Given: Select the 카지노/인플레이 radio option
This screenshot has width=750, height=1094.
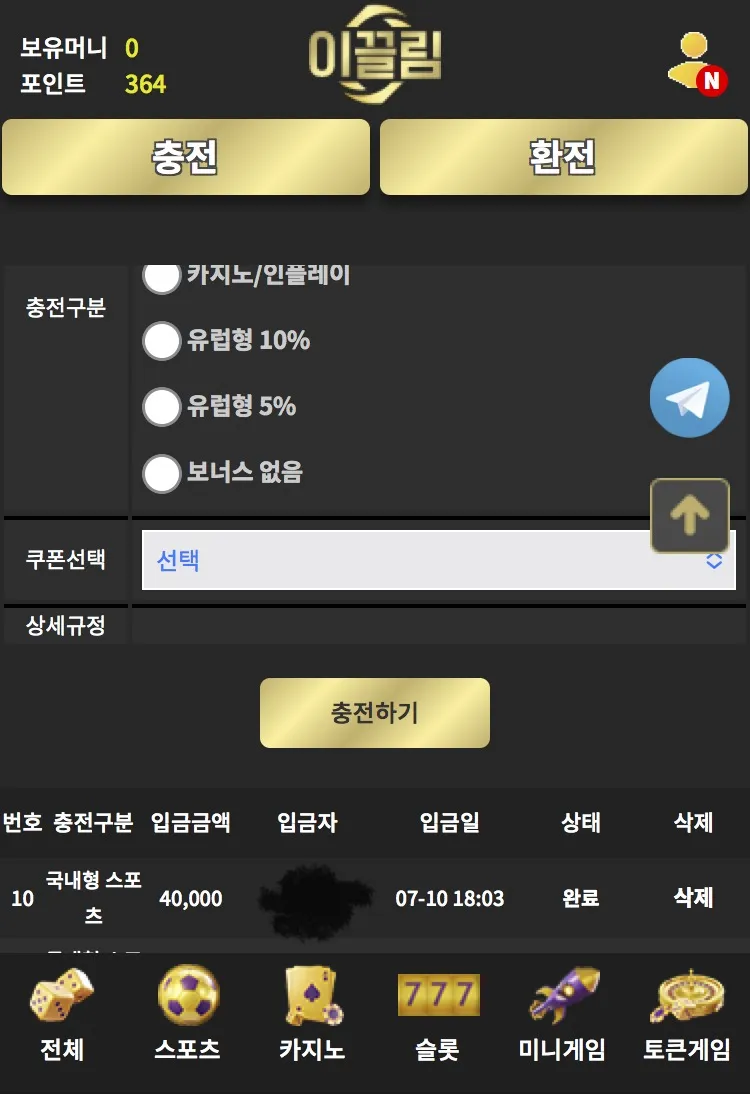Looking at the screenshot, I should (162, 277).
